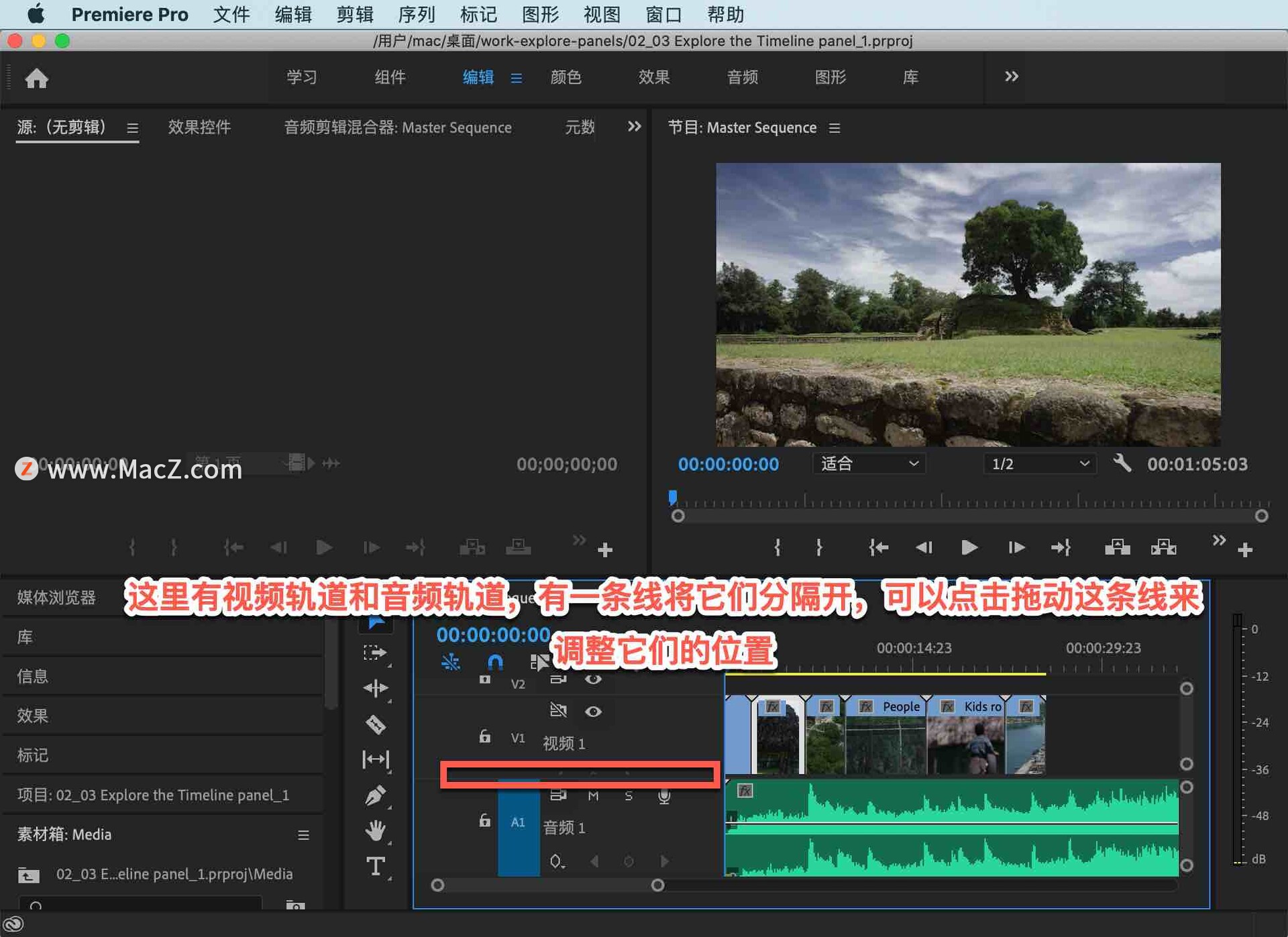Toggle A1 source patching target

coord(519,822)
